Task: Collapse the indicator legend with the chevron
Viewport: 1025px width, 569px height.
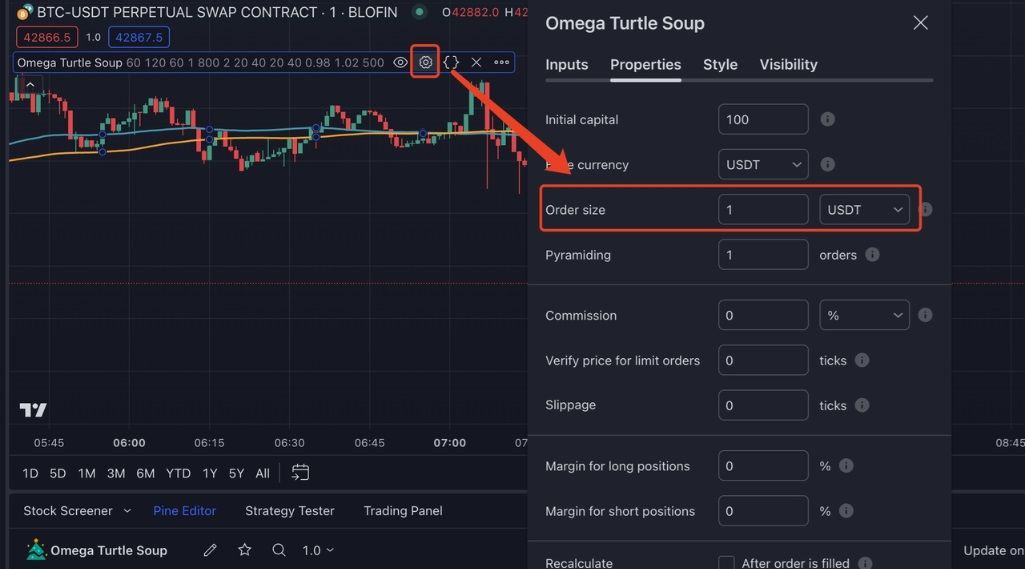Action: pyautogui.click(x=30, y=83)
